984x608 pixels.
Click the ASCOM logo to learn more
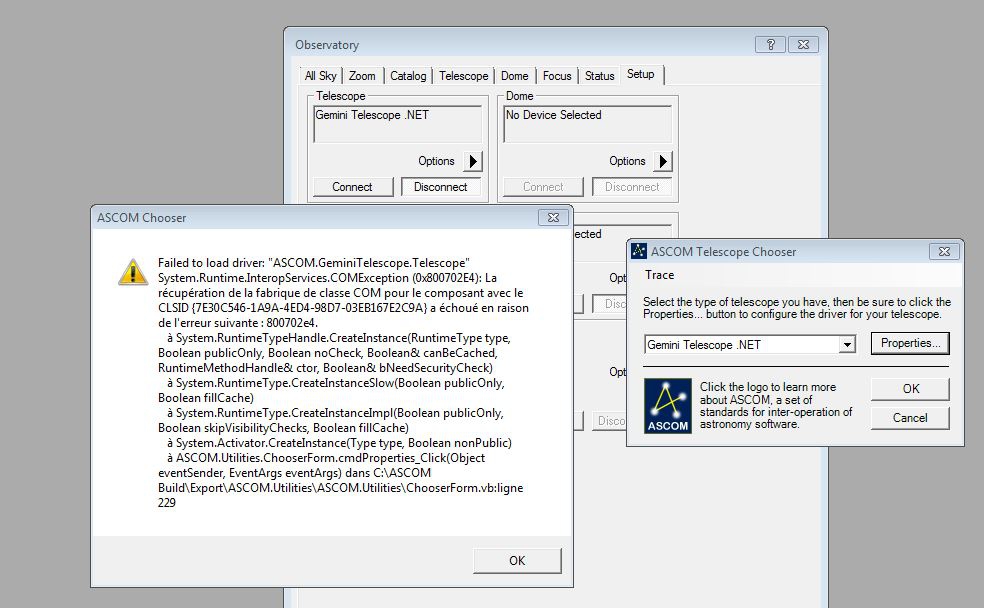(x=668, y=406)
